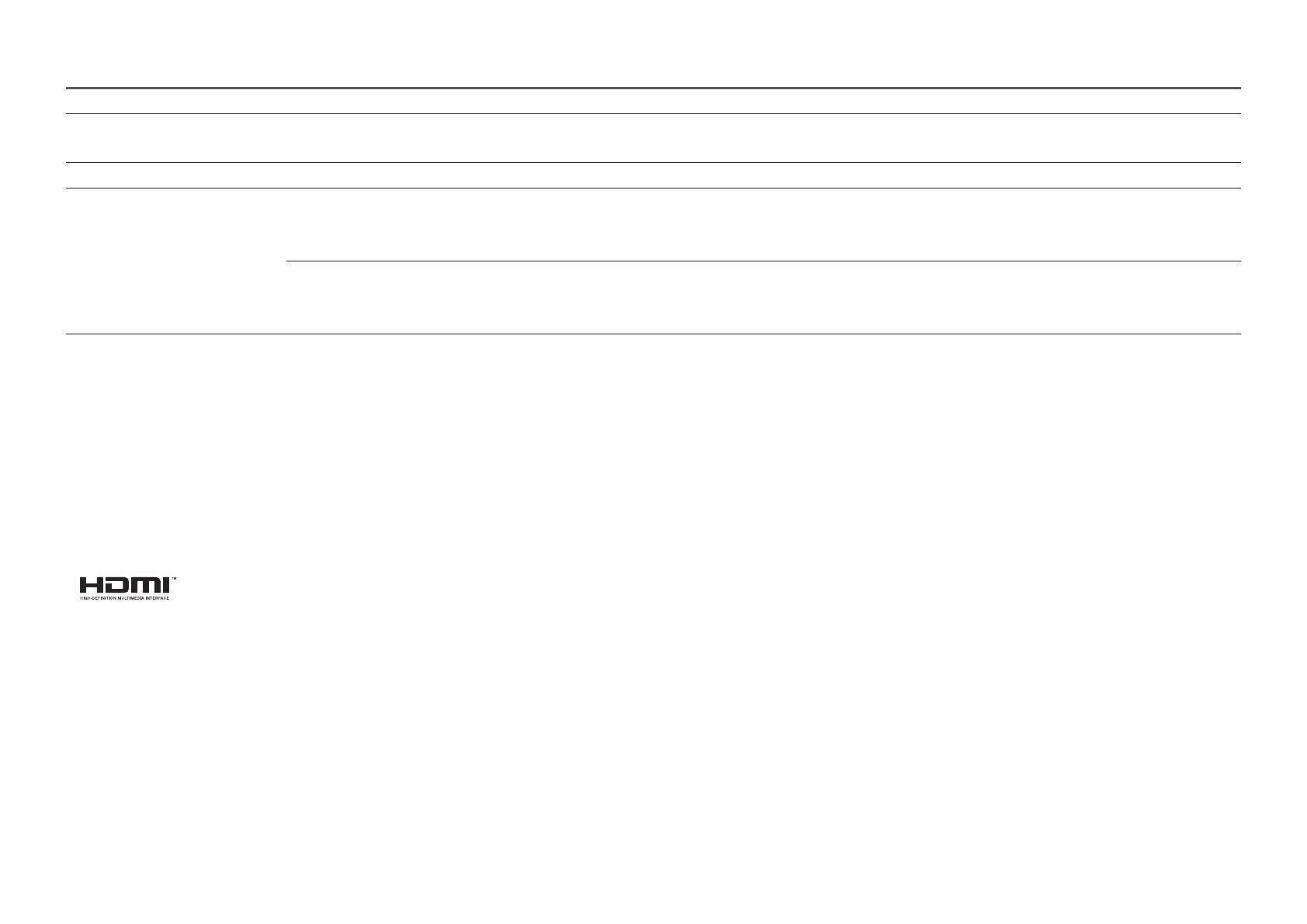Click the upper right sub-cell of last row
Screen dimensions: 1307x924
point(764,225)
